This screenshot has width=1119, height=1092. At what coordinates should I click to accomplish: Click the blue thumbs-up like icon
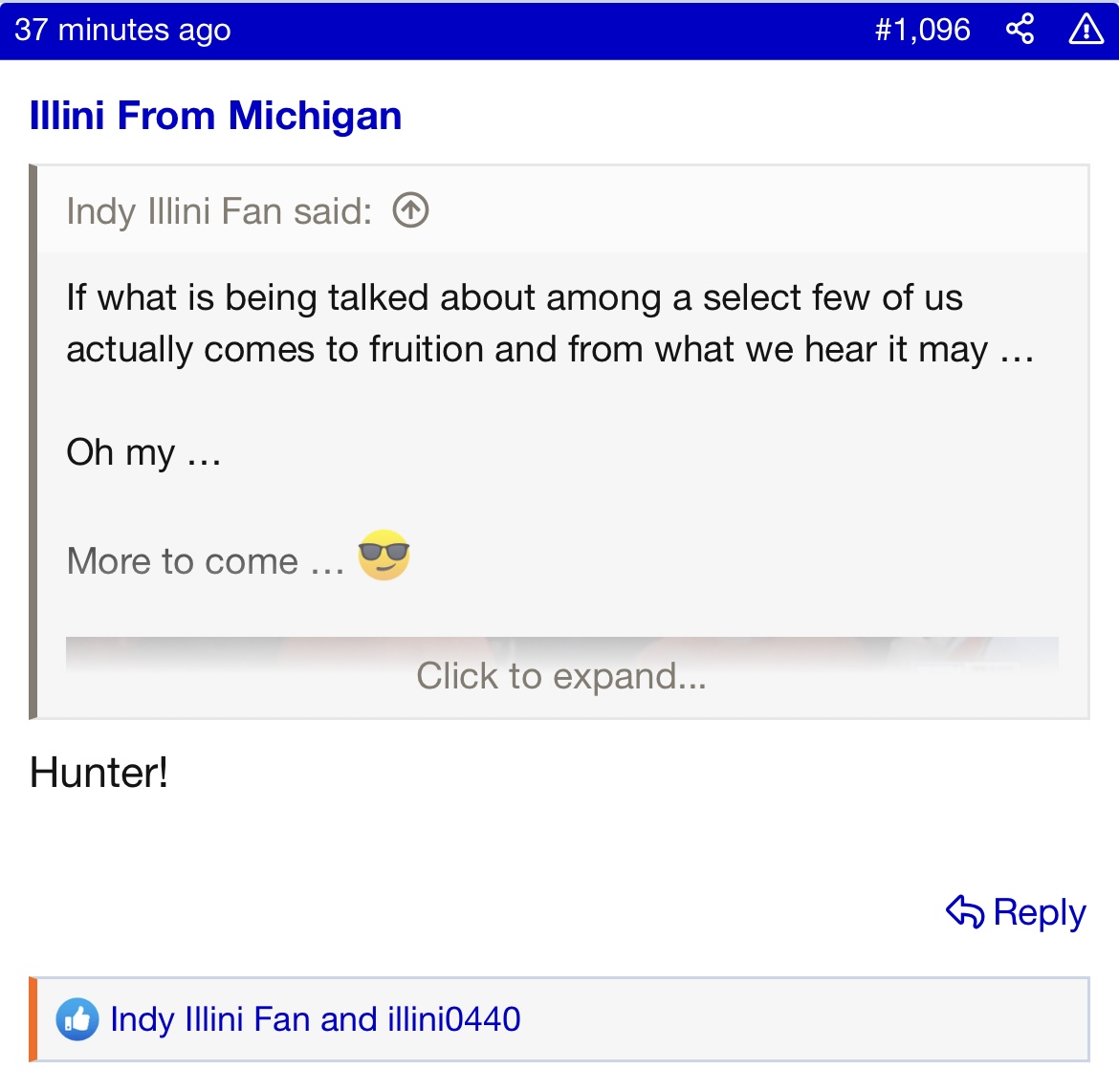coord(77,1019)
